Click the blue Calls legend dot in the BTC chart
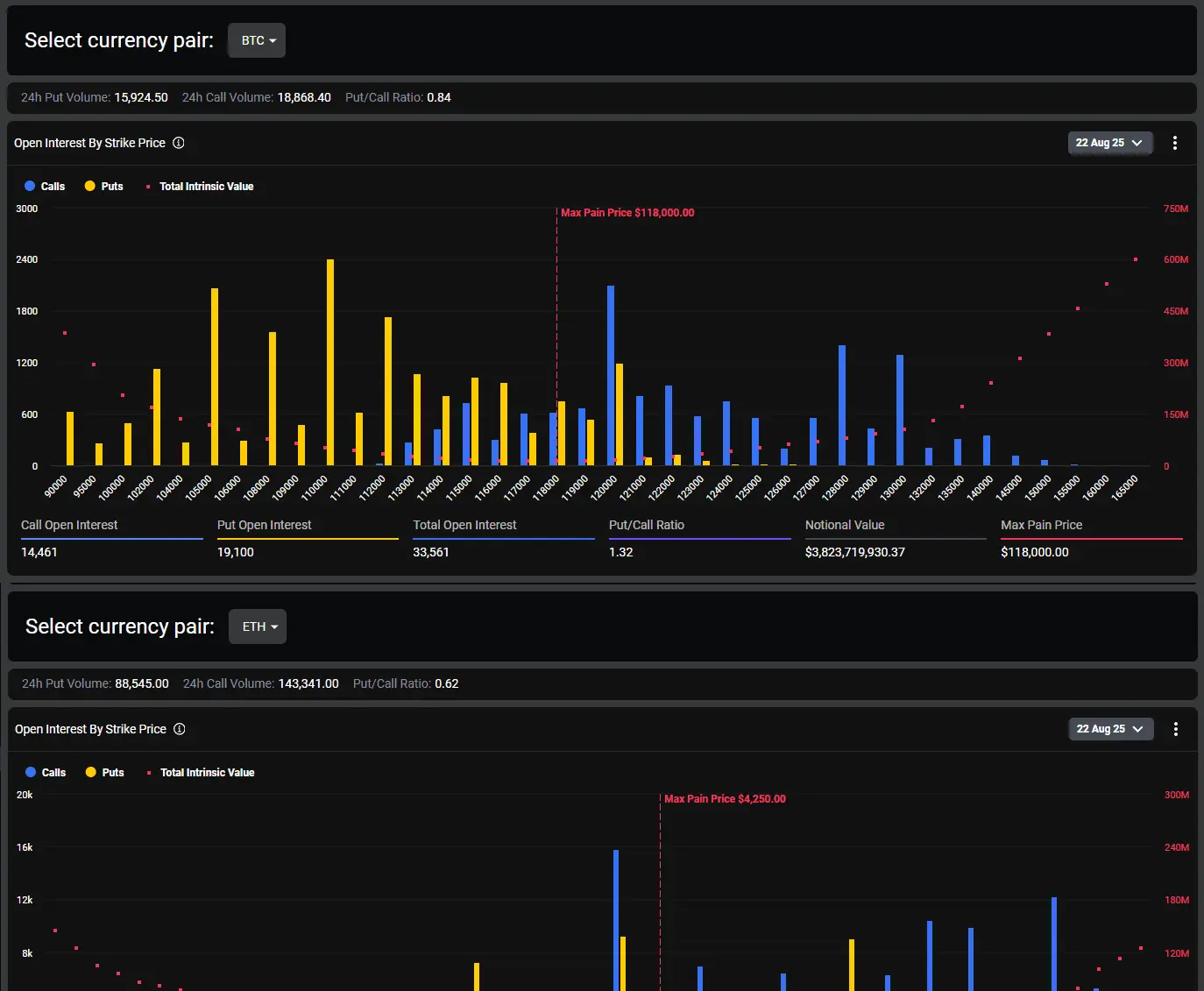The image size is (1204, 991). (x=30, y=186)
